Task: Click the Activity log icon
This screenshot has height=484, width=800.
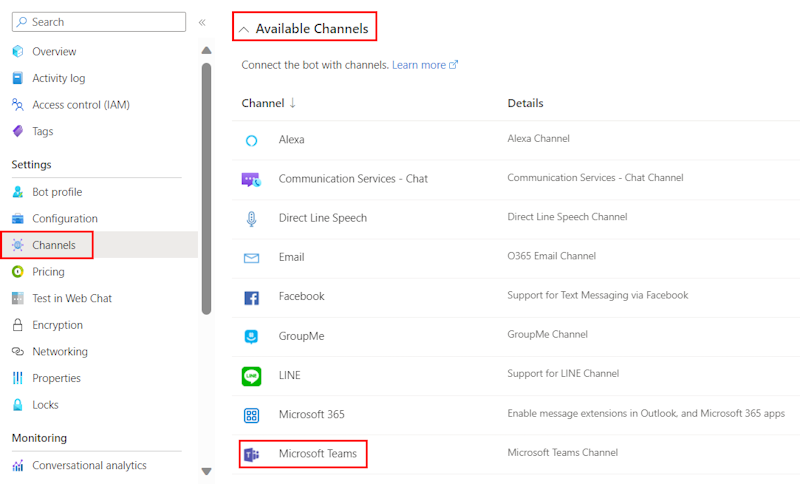Action: click(18, 78)
